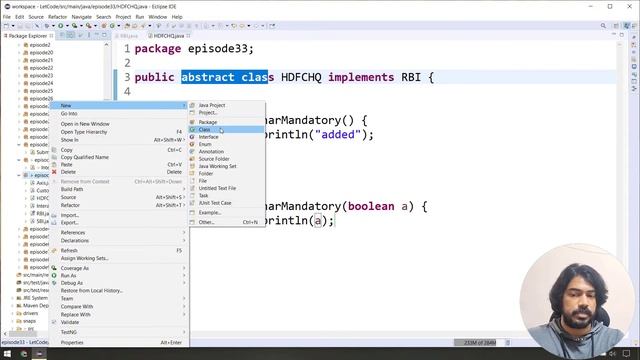
Task: Click the Debug As bug icon
Action: pyautogui.click(x=54, y=283)
